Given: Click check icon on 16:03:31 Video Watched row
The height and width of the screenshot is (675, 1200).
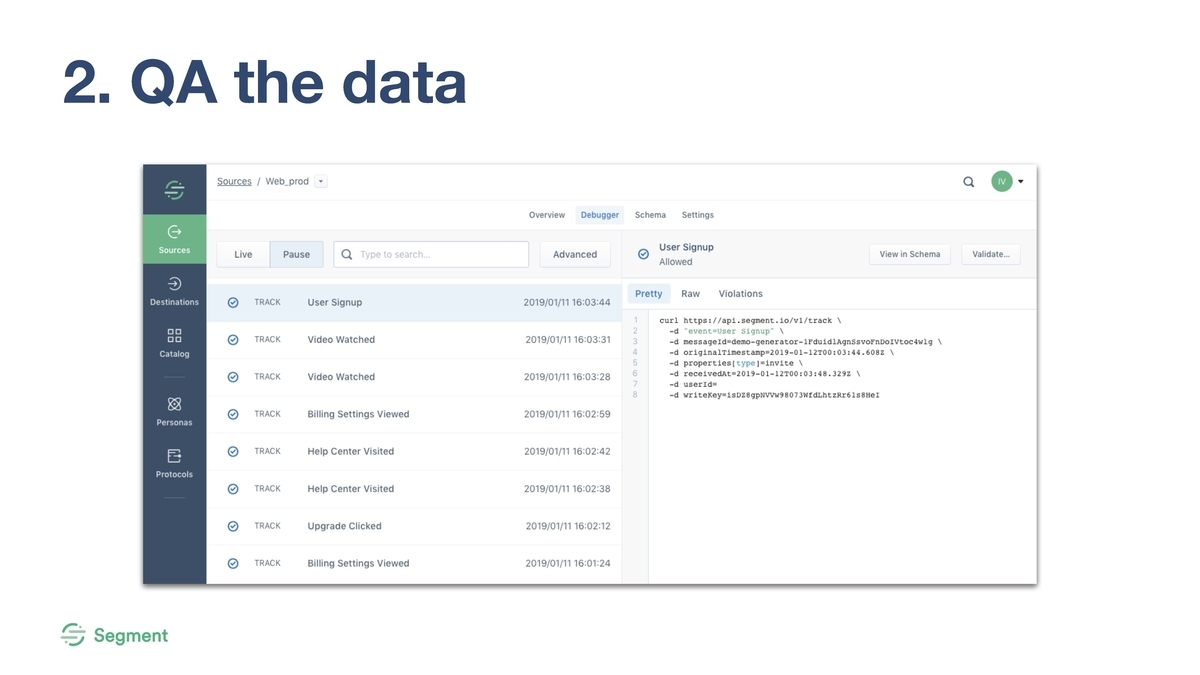Looking at the screenshot, I should (233, 340).
